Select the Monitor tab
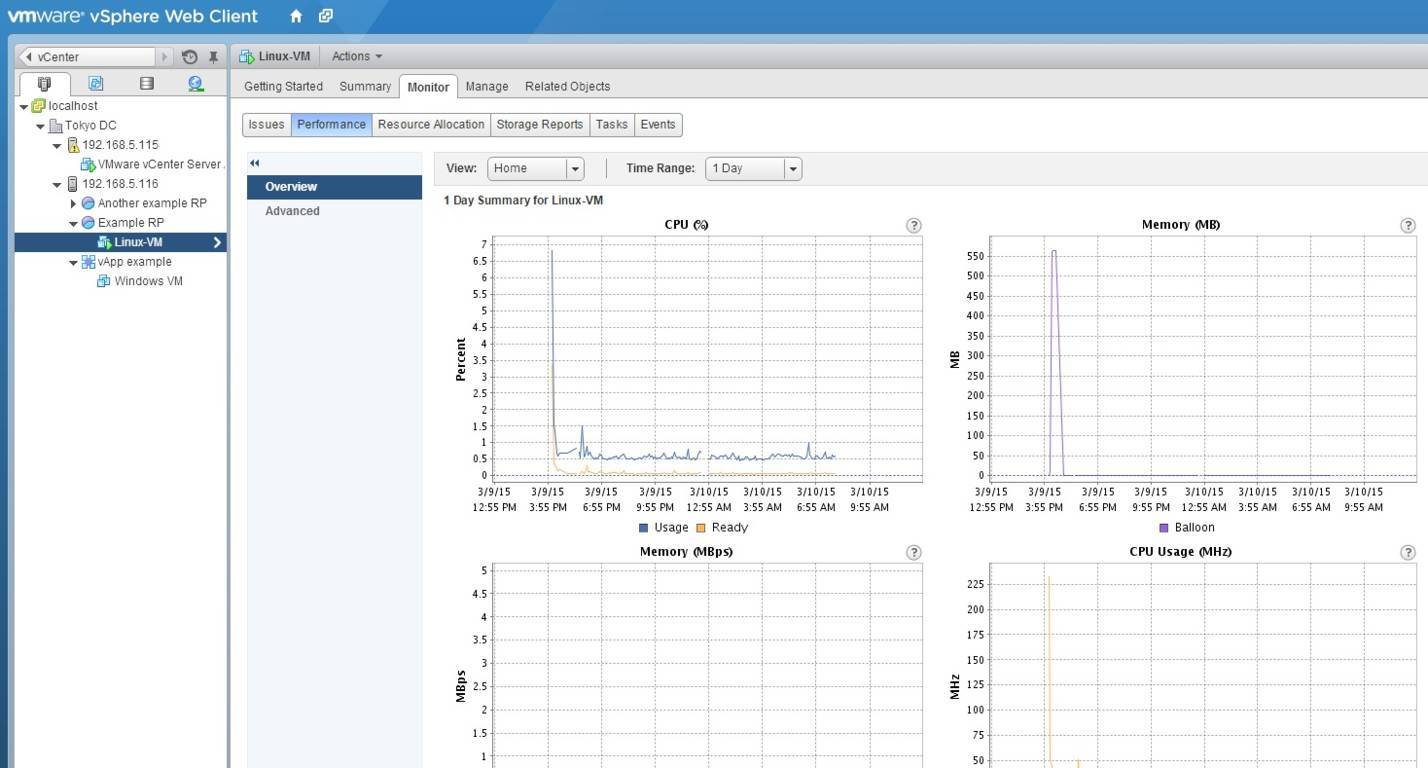This screenshot has width=1428, height=768. [428, 87]
